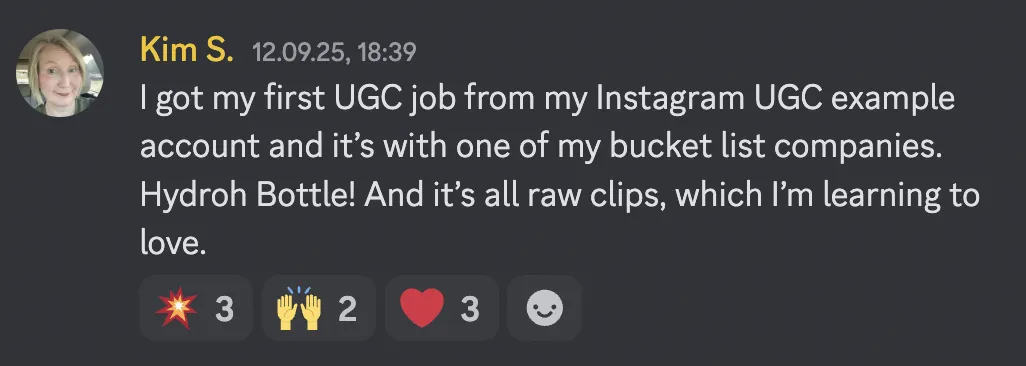Click the 12.09.25, 18:39 timestamp
The width and height of the screenshot is (1026, 366).
pos(334,52)
